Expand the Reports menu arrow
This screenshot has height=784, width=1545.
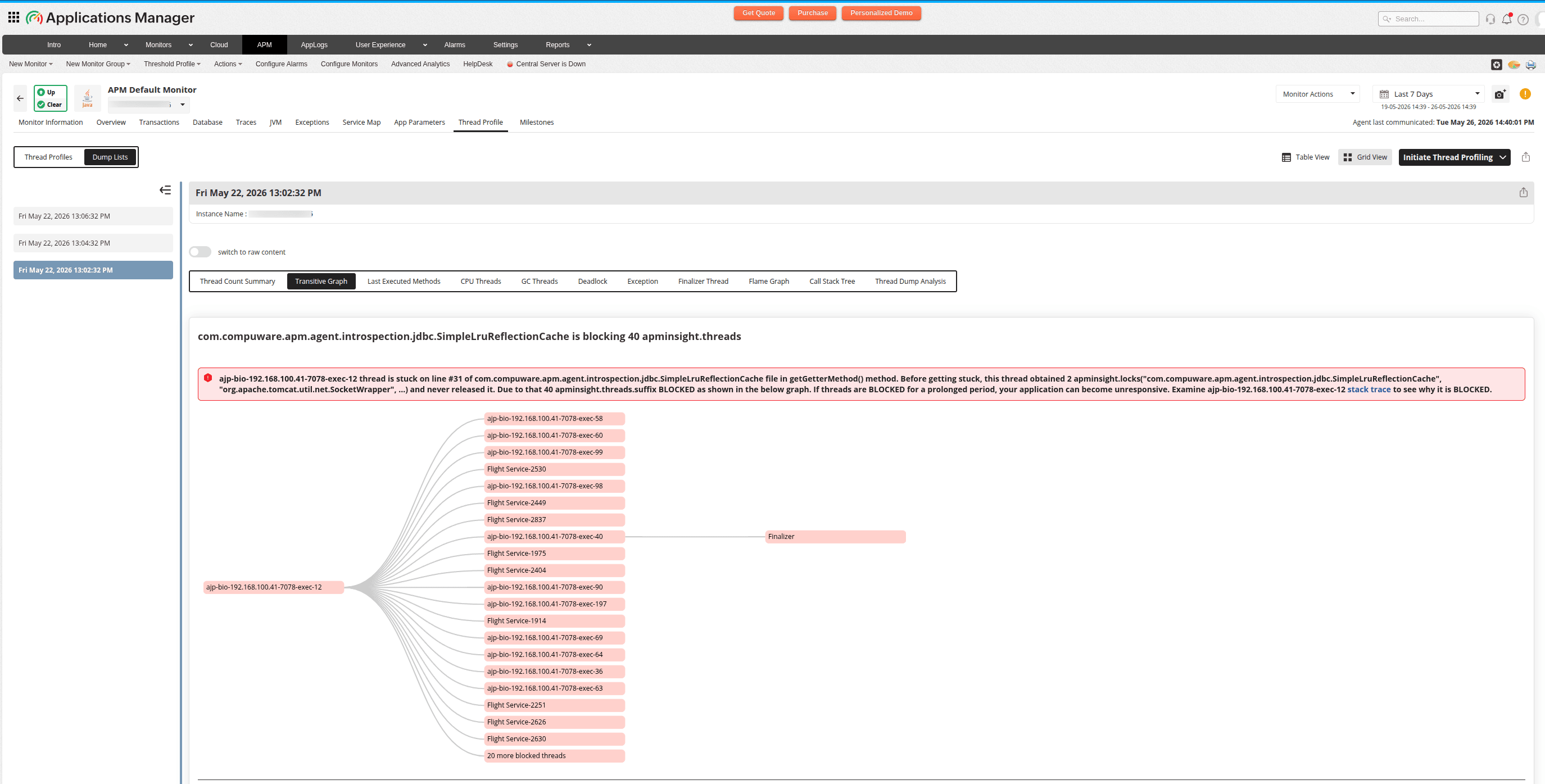(589, 45)
